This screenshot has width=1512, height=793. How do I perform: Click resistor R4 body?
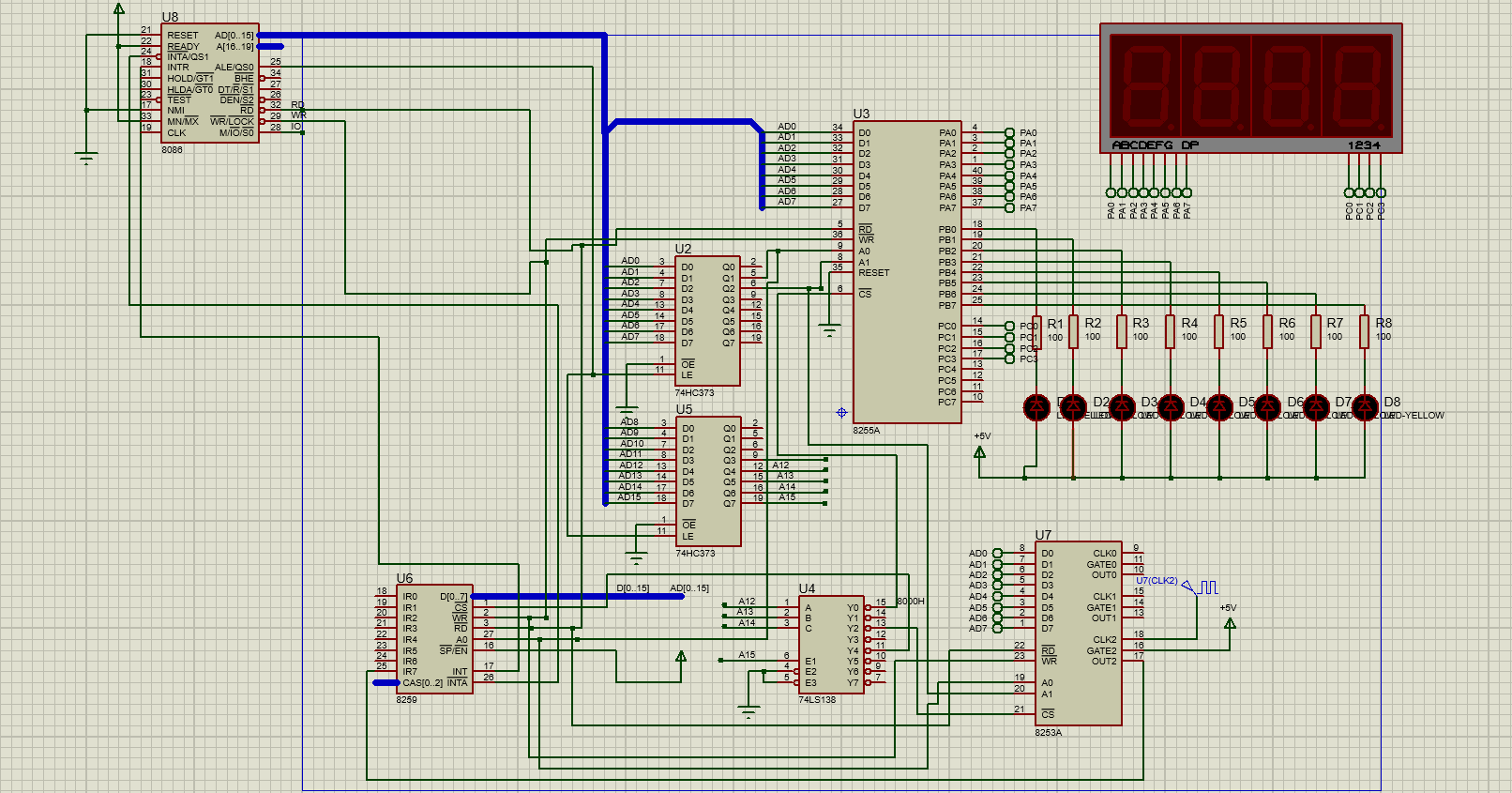(x=1171, y=331)
